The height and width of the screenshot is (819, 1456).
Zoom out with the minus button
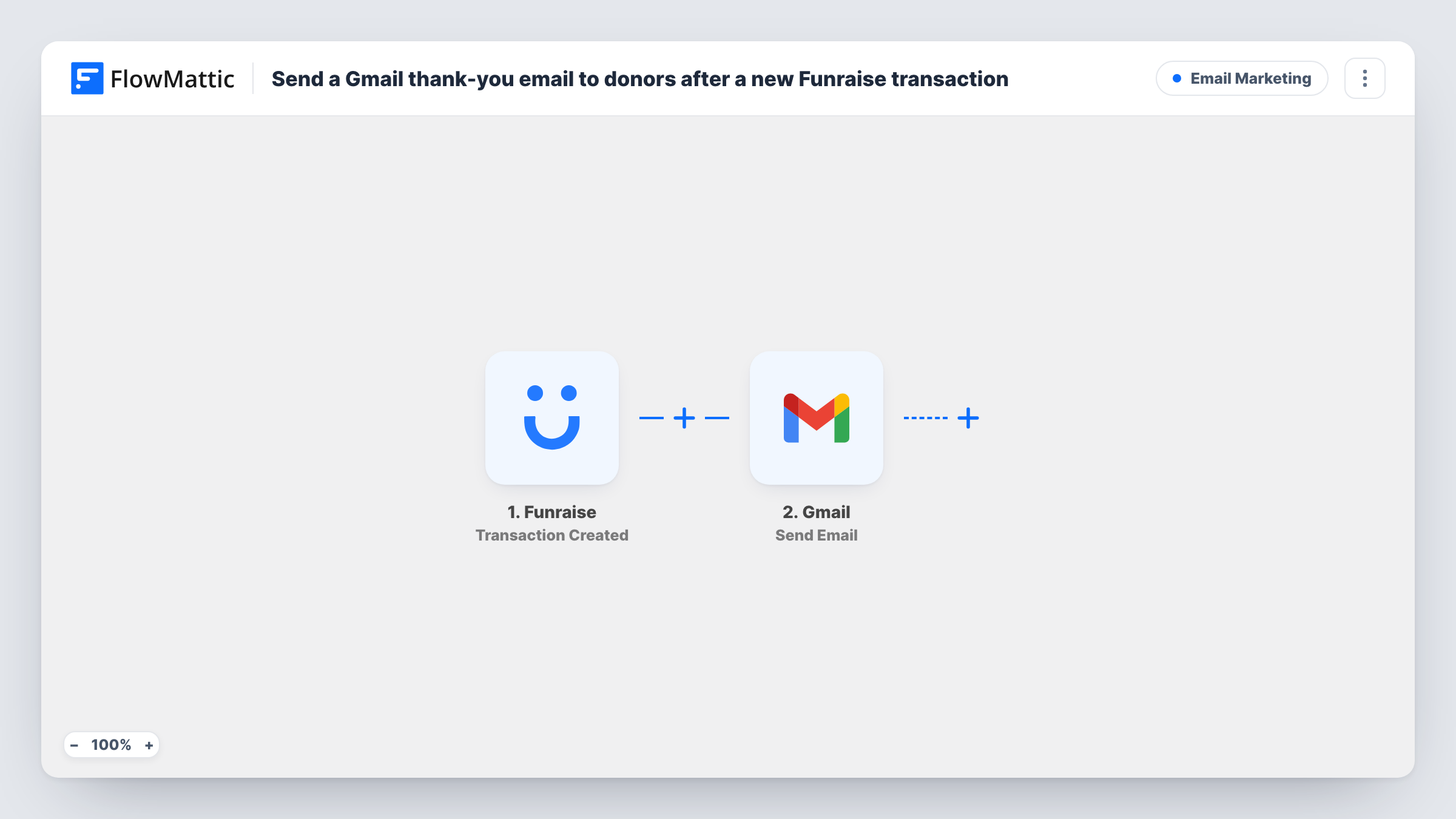click(x=74, y=745)
